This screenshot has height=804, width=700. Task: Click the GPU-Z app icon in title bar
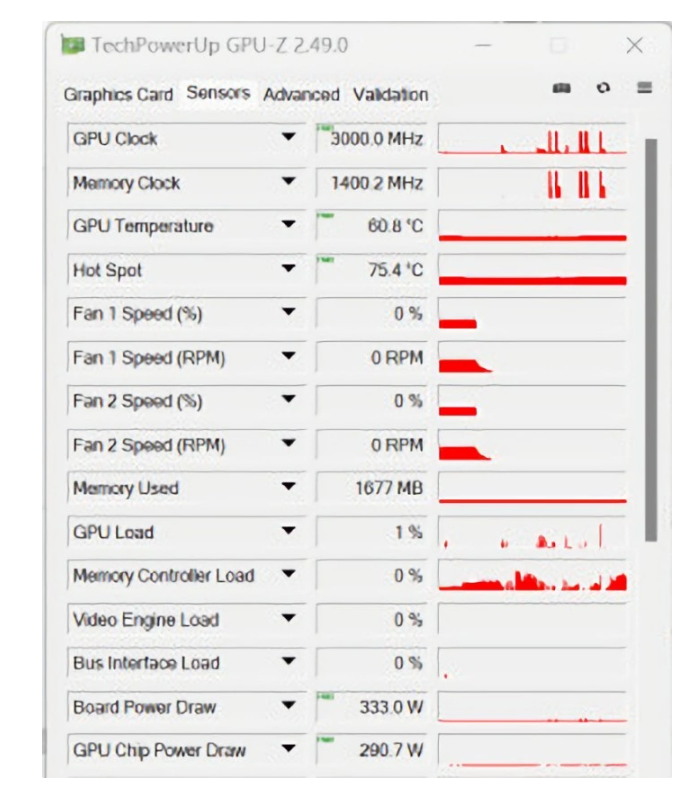point(72,45)
